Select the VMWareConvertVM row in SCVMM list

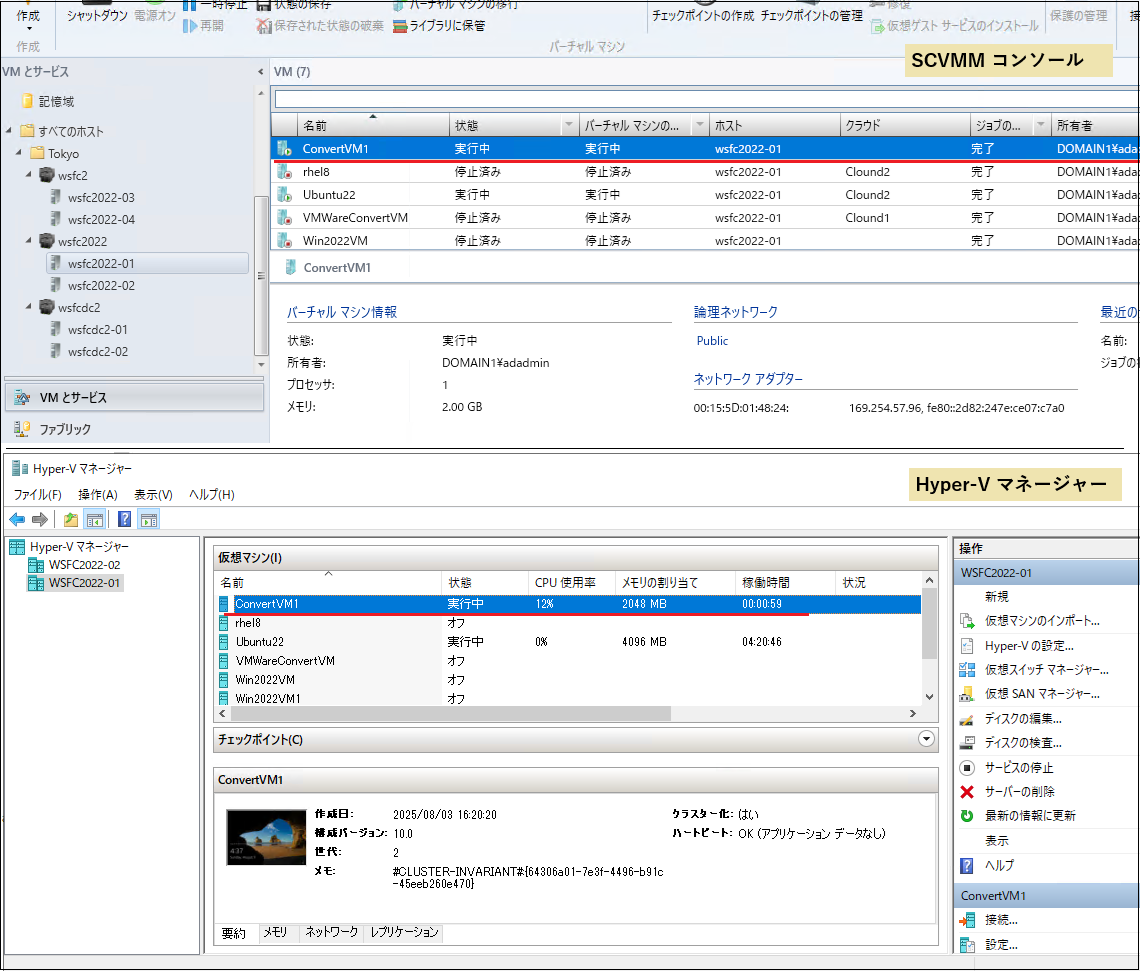pos(704,217)
